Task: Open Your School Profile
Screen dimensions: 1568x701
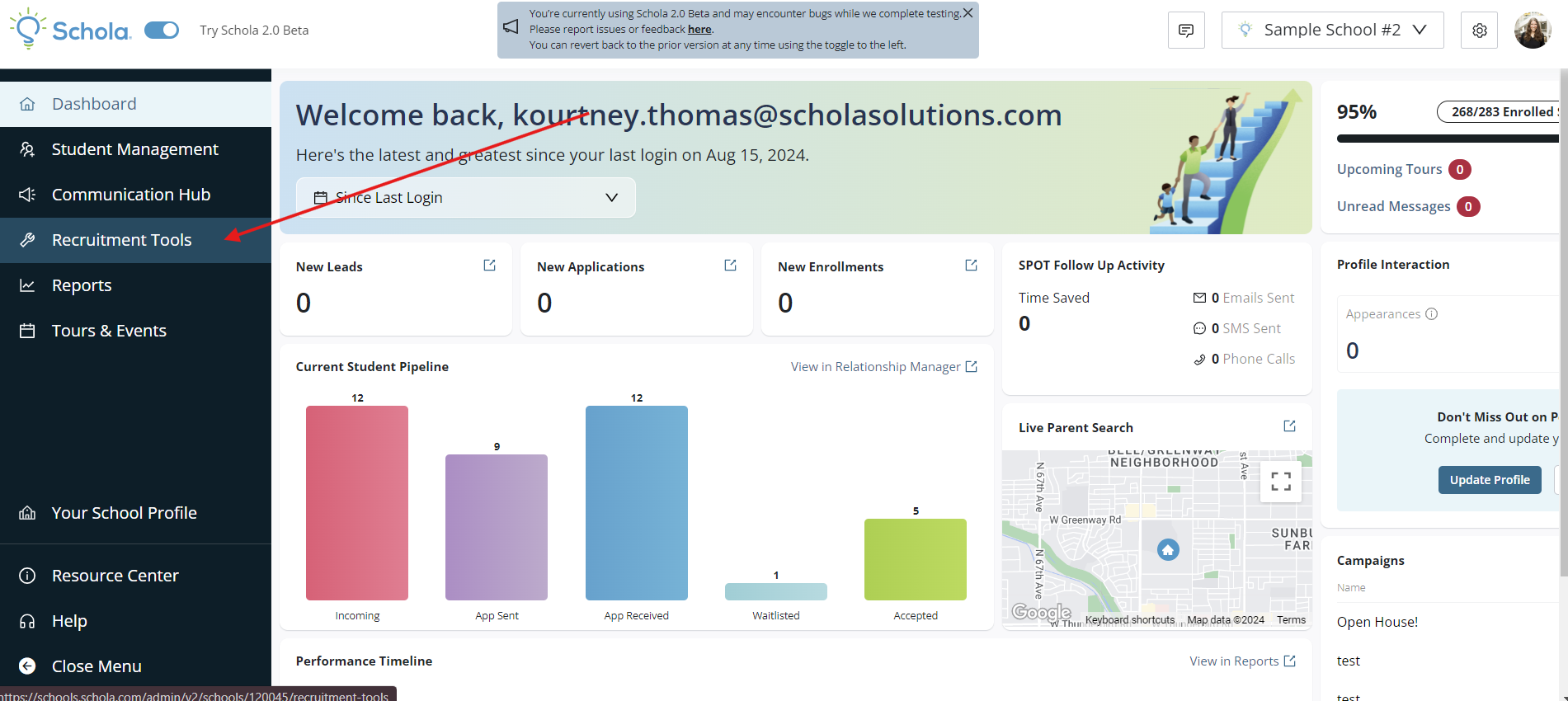Action: click(x=135, y=513)
